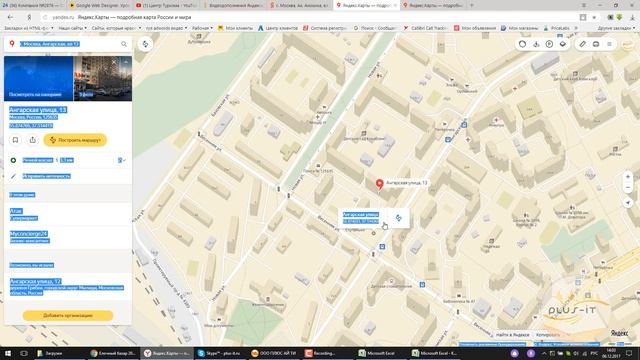
Task: Open 'Исправить неточность' link
Action: pos(47,176)
